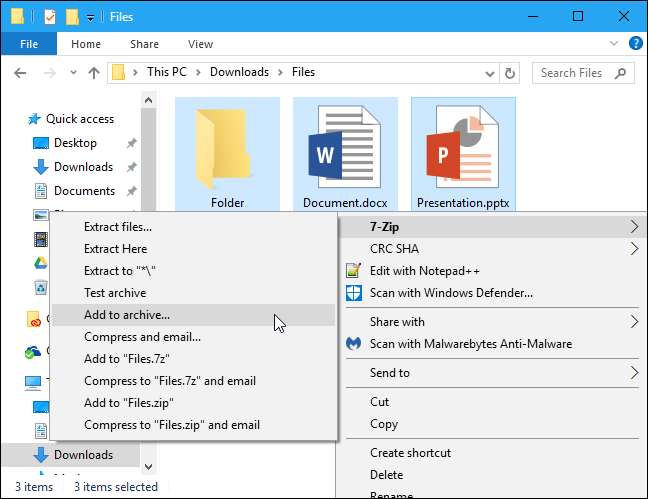Open the address bar history dropdown
This screenshot has height=499, width=648.
tap(488, 73)
